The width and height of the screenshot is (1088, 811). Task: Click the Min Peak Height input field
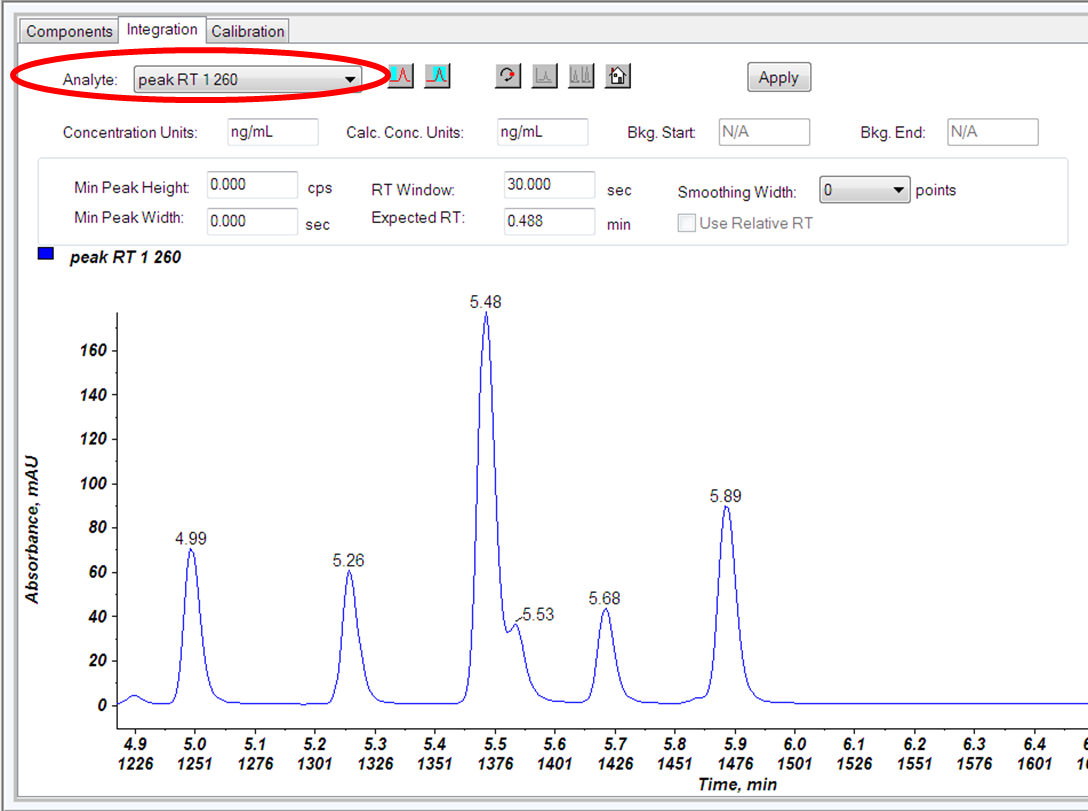click(x=252, y=185)
